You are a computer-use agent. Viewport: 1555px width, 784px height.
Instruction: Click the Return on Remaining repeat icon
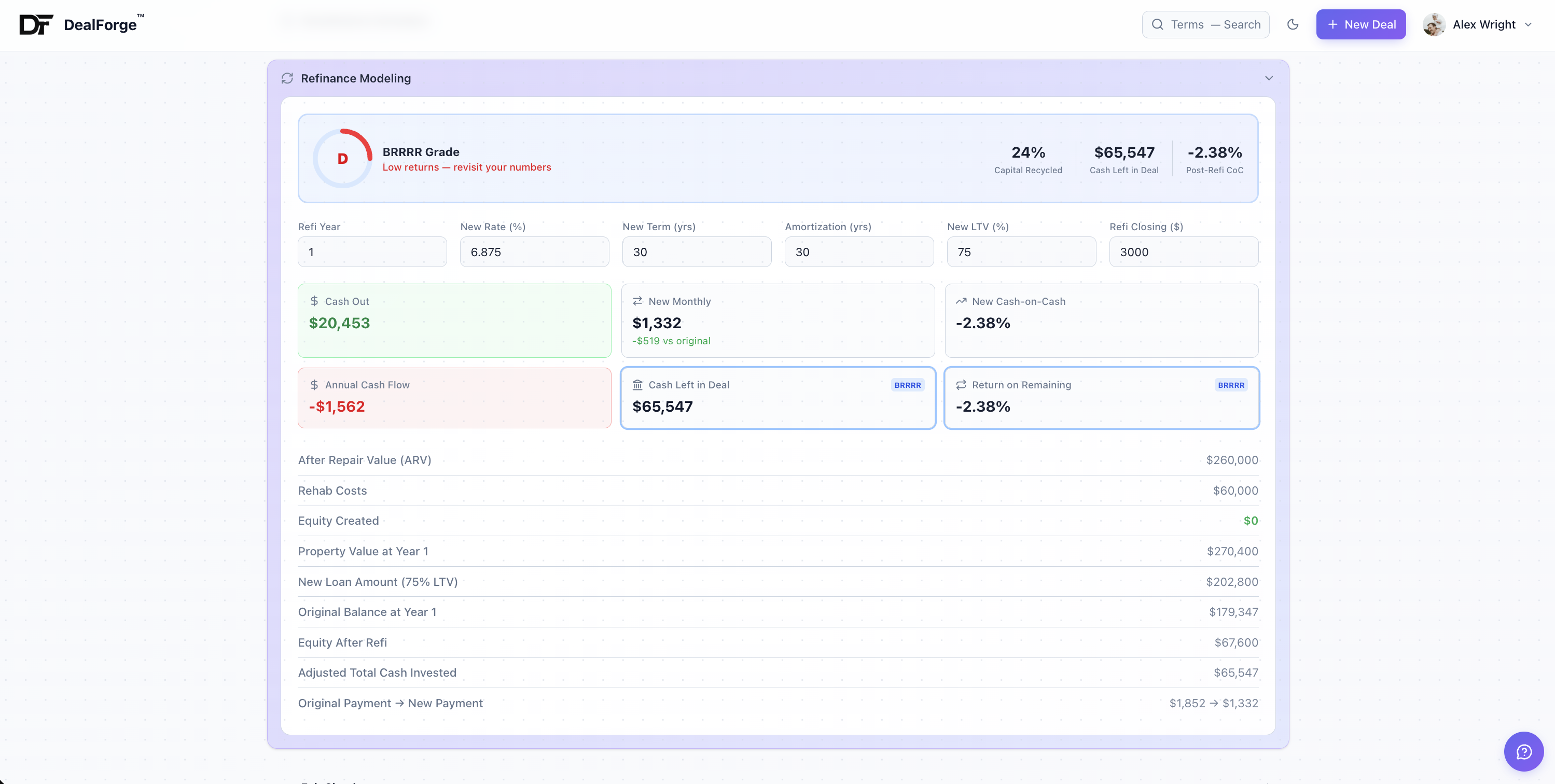(961, 385)
